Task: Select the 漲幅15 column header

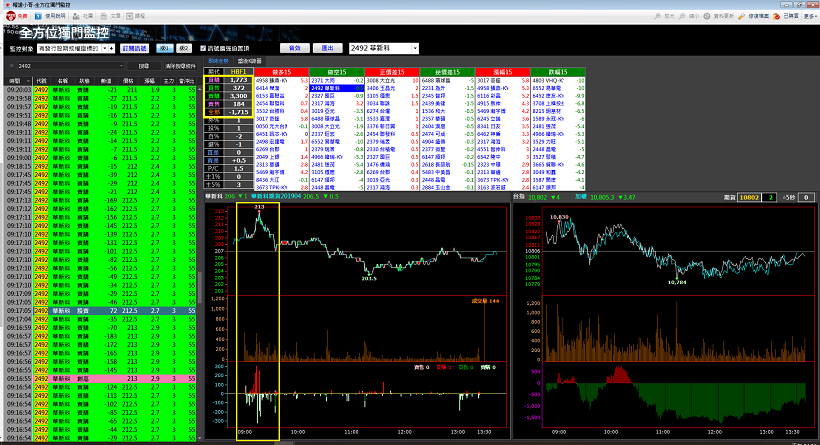Action: click(x=503, y=72)
